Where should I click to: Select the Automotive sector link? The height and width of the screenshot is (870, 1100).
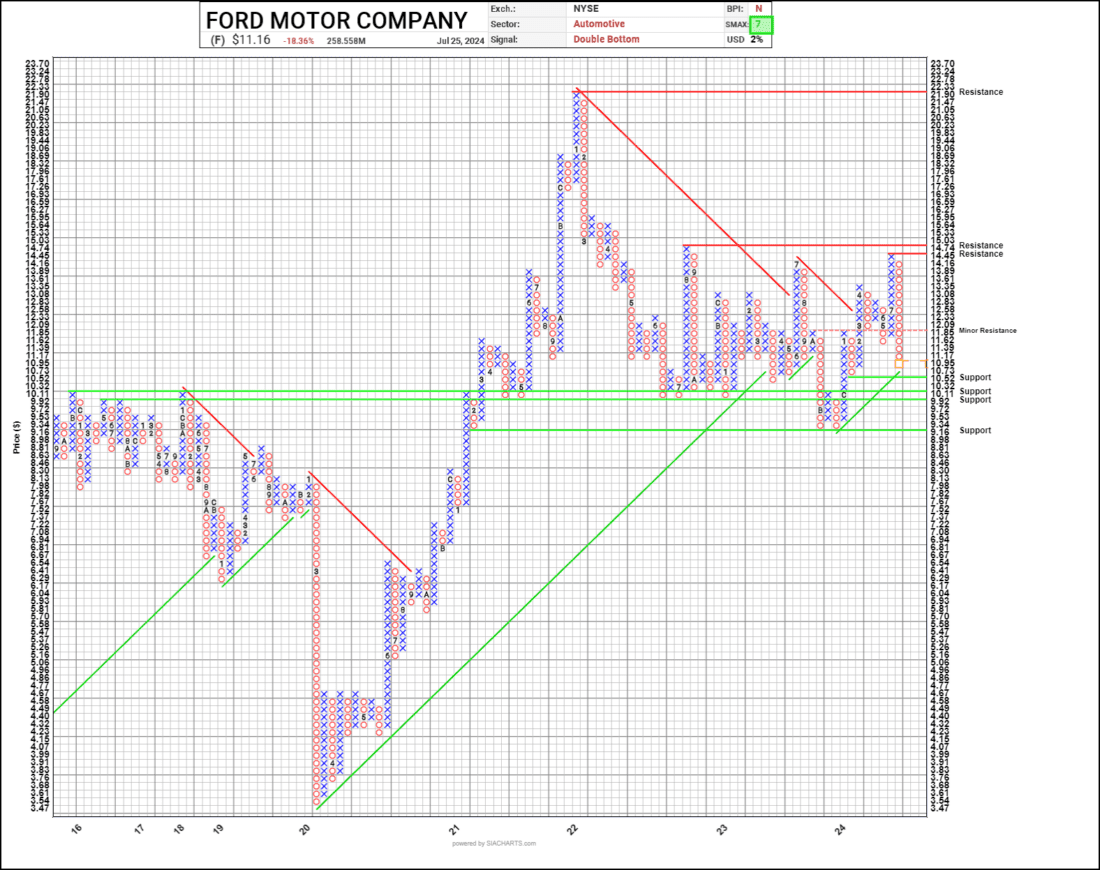pyautogui.click(x=598, y=23)
